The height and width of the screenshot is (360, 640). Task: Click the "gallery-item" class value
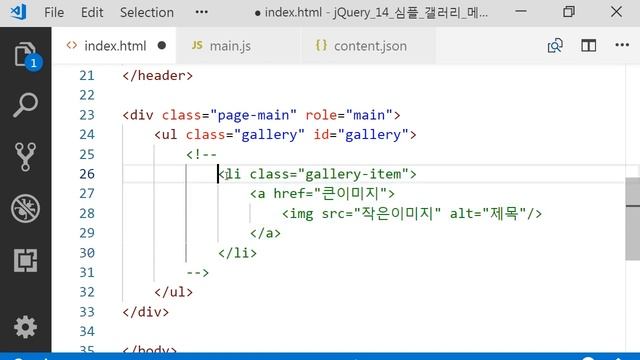point(353,174)
